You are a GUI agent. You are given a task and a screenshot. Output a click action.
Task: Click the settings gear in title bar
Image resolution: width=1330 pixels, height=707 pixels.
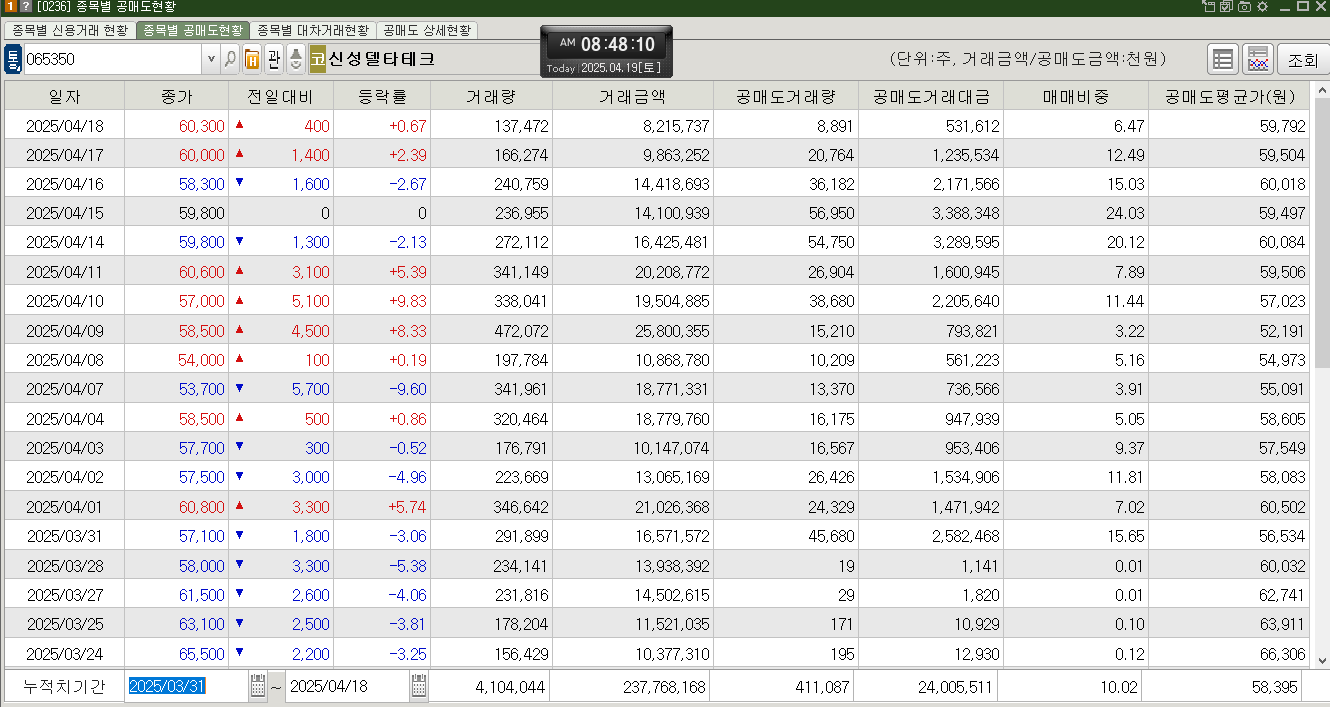(x=1263, y=6)
